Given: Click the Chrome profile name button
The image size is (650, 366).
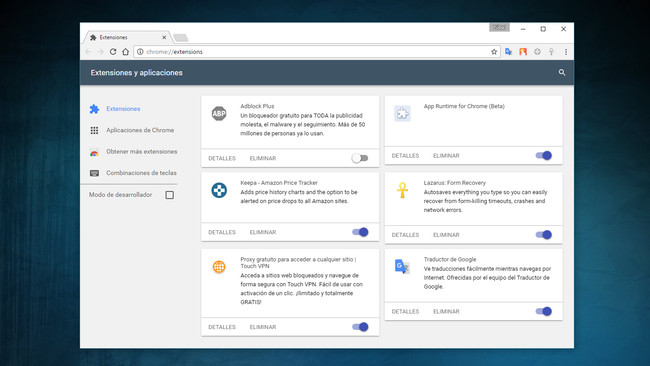Looking at the screenshot, I should [499, 27].
